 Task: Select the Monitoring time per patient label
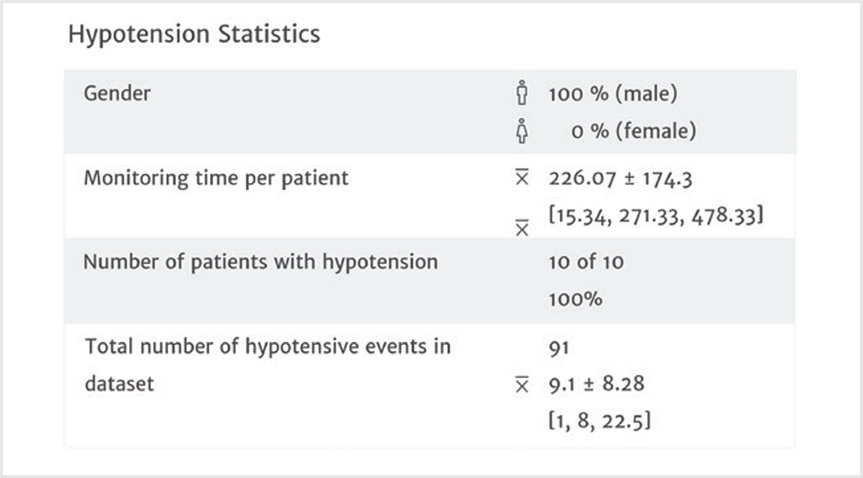[x=216, y=179]
